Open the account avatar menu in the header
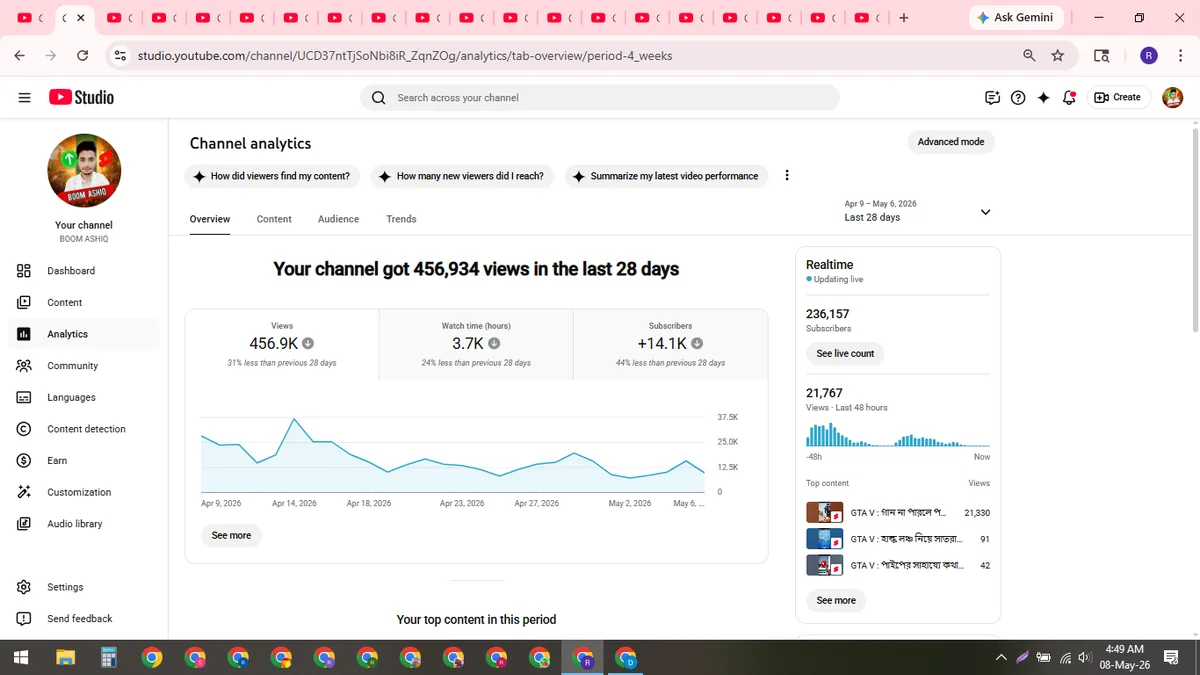The height and width of the screenshot is (675, 1200). coord(1173,97)
